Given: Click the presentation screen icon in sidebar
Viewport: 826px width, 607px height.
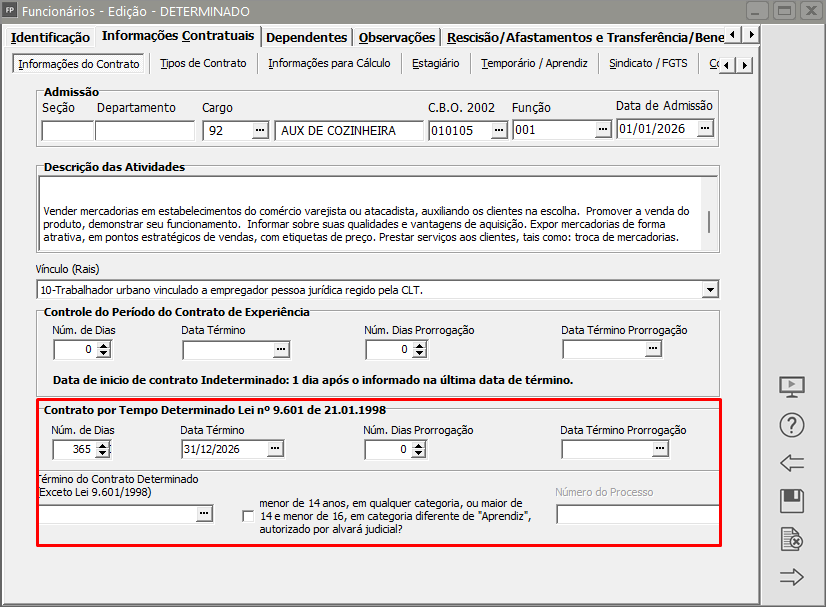Looking at the screenshot, I should pyautogui.click(x=791, y=387).
